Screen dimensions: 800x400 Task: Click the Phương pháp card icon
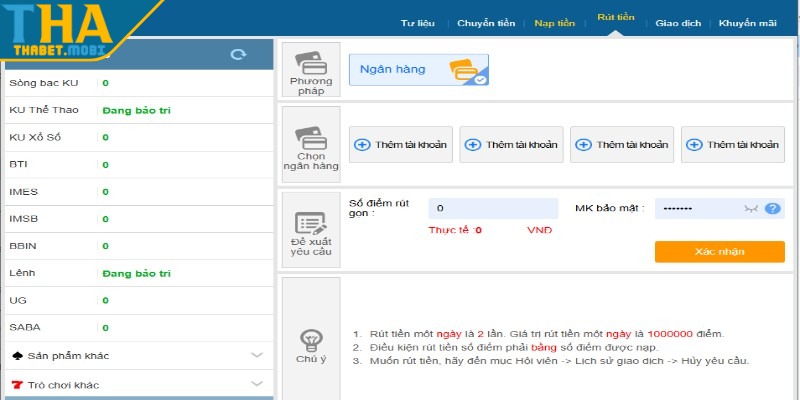311,62
